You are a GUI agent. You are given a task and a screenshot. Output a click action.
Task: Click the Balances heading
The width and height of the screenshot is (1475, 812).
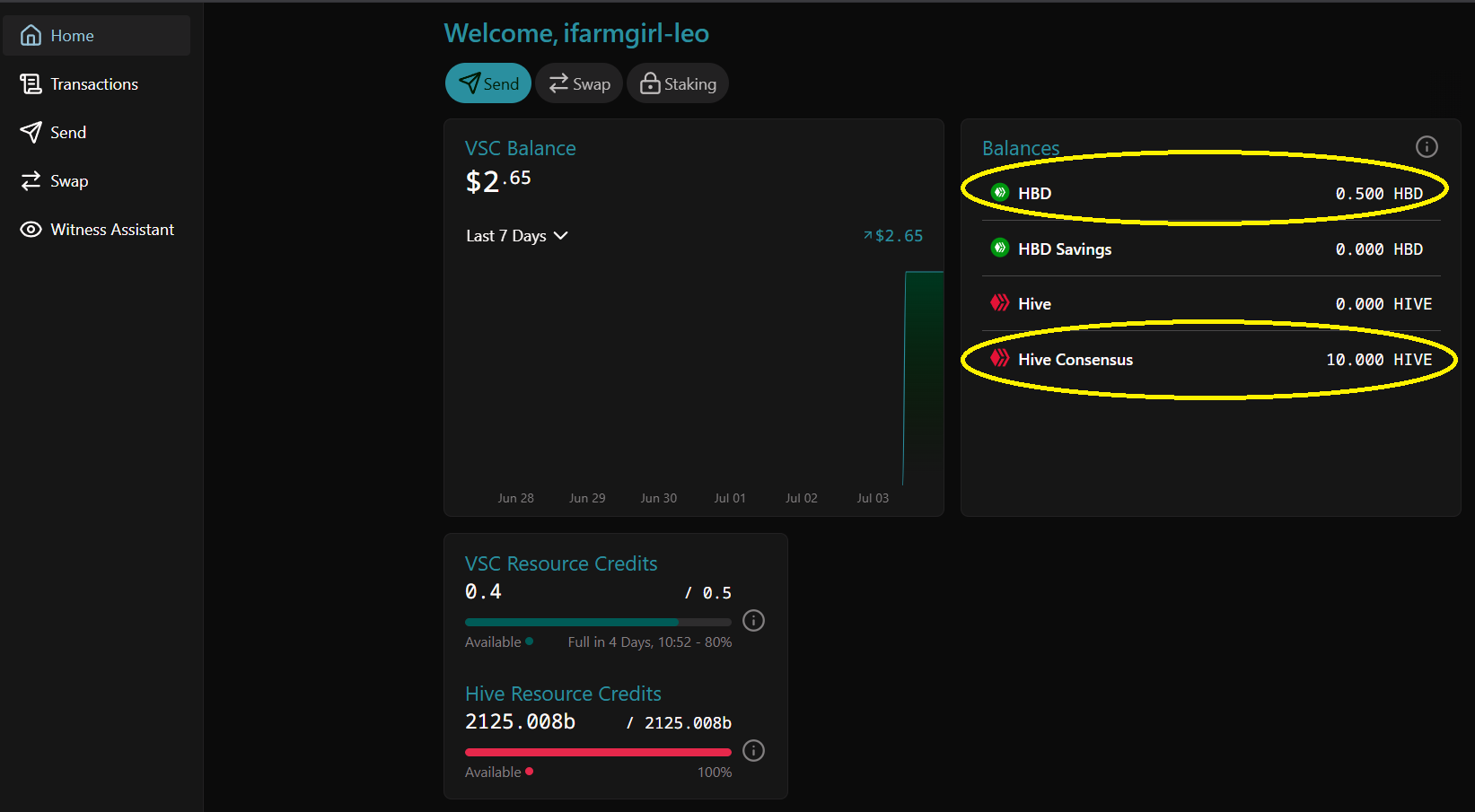coord(1021,148)
